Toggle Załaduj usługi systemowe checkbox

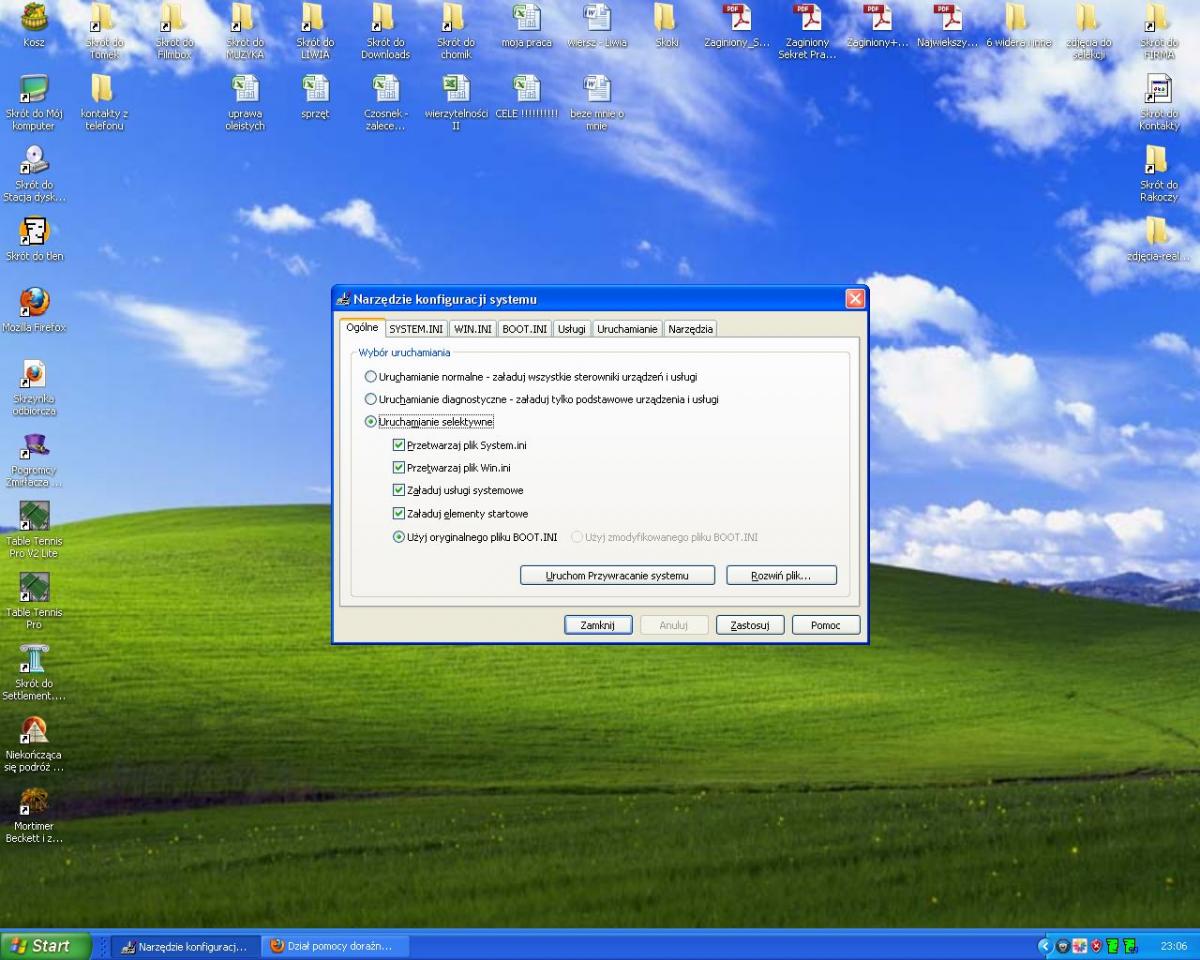click(x=399, y=490)
